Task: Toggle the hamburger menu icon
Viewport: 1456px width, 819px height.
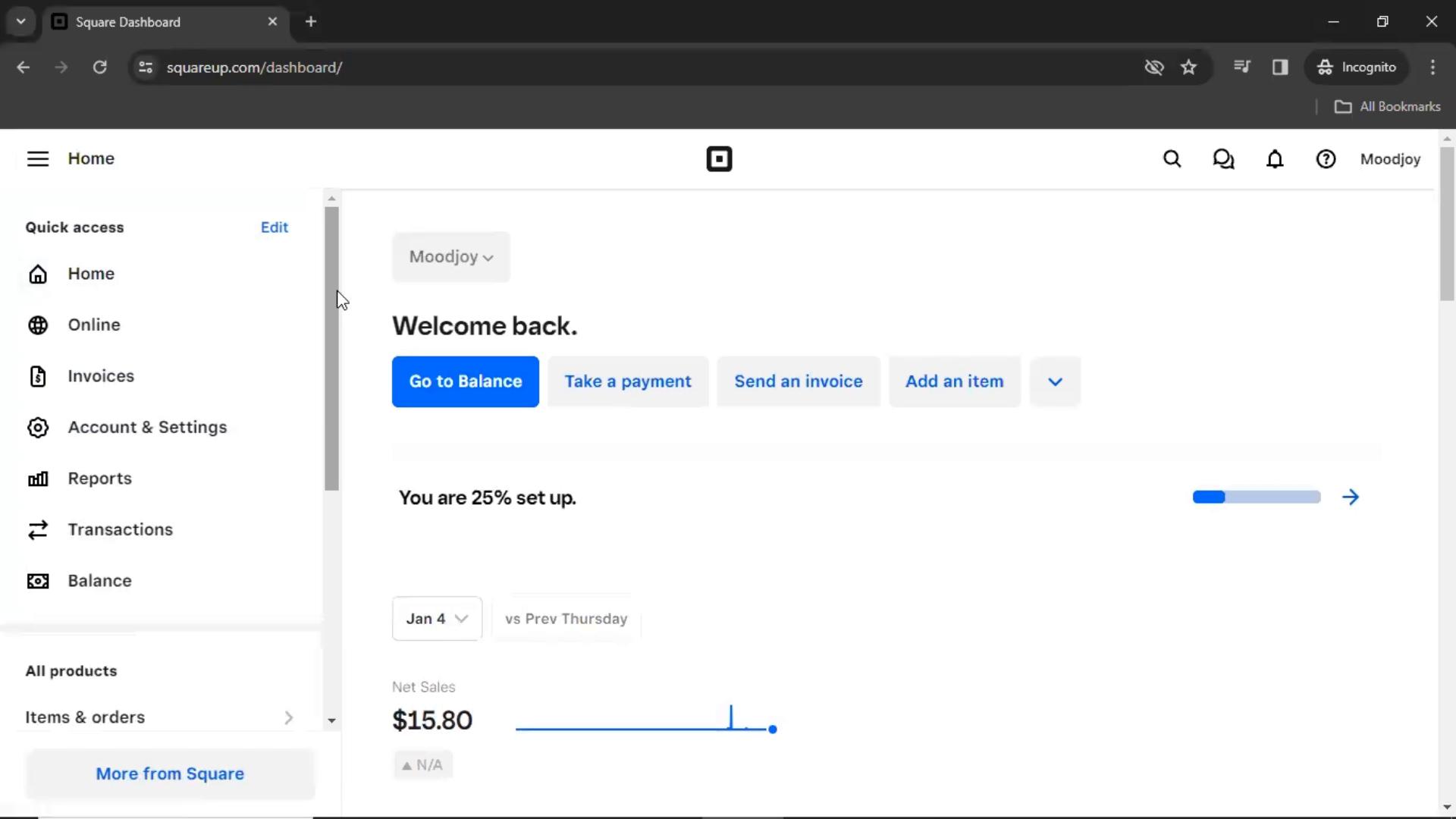Action: coord(37,159)
